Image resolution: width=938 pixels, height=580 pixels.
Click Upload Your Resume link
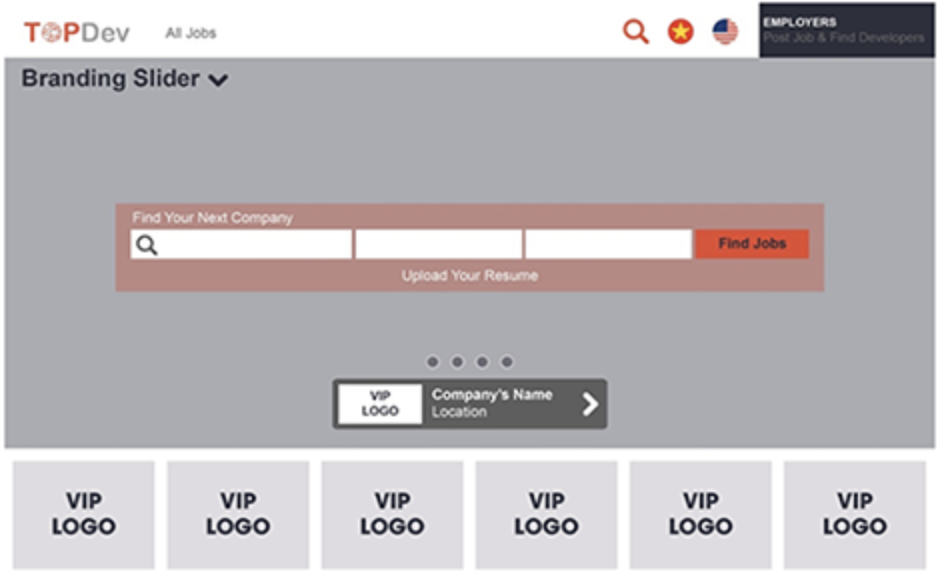coord(470,276)
